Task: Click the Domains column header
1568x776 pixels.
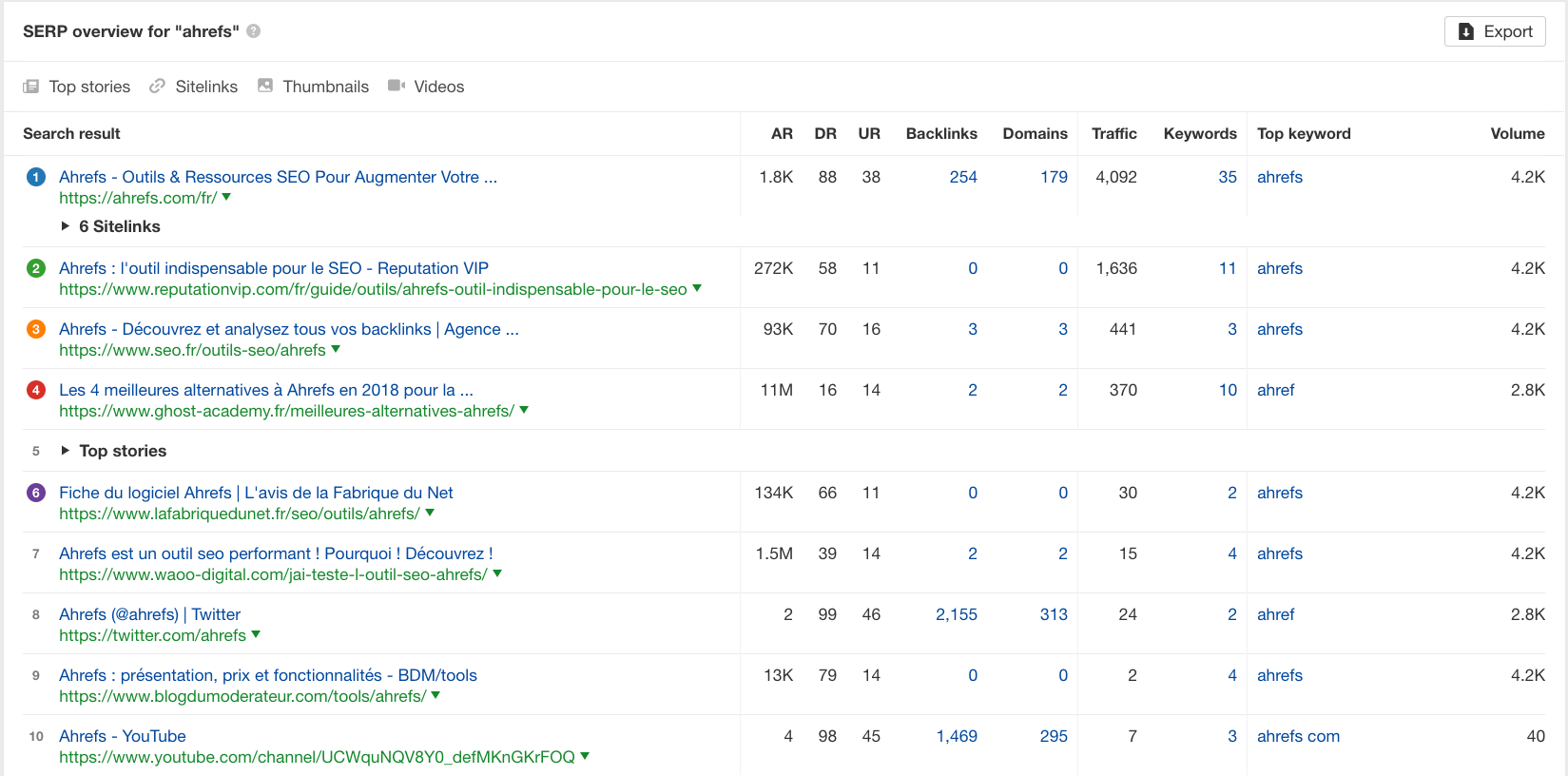Action: tap(1035, 134)
